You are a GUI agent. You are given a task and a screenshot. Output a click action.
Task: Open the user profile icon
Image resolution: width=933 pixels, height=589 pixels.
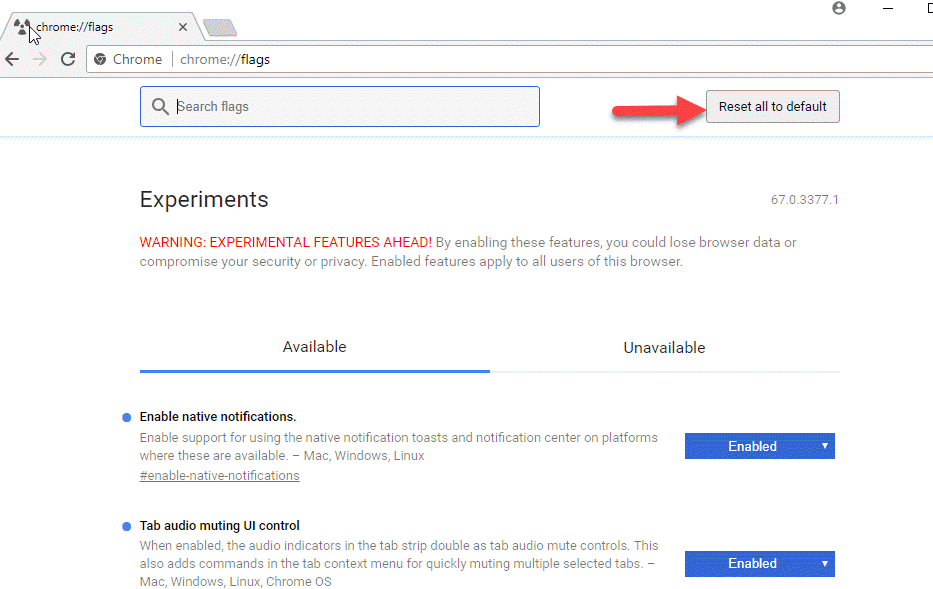click(x=839, y=8)
